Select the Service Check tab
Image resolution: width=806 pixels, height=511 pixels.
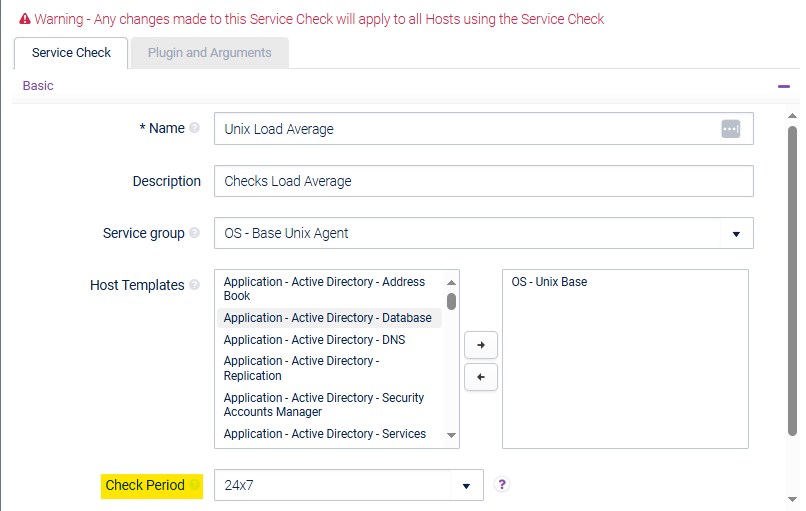[72, 53]
